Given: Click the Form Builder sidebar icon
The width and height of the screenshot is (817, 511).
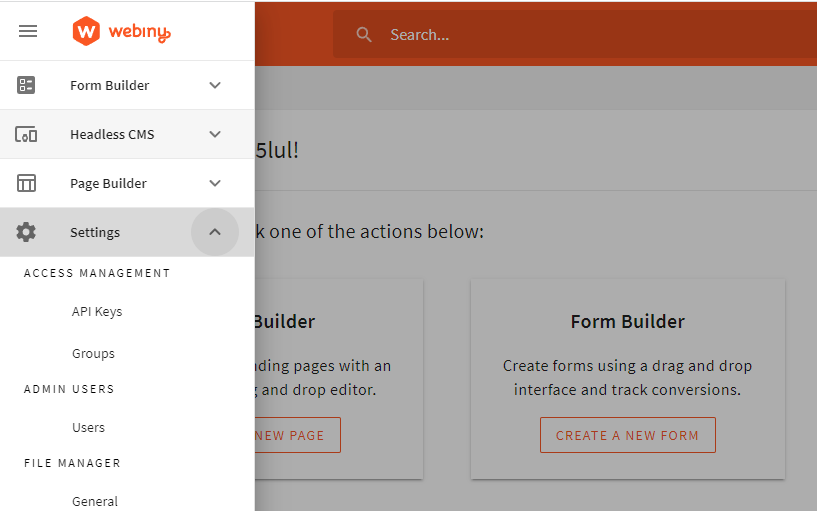Looking at the screenshot, I should [27, 85].
